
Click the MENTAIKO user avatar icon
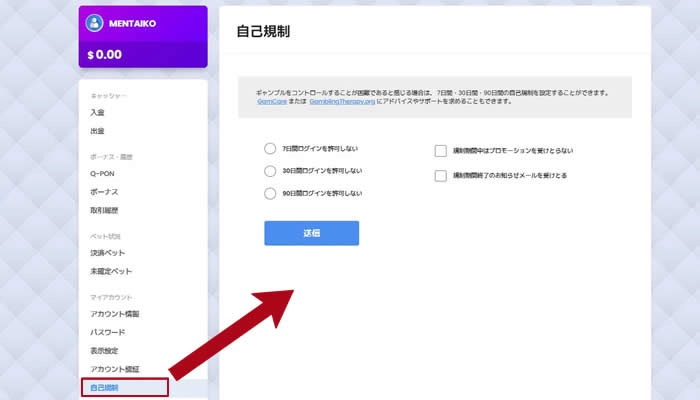(x=95, y=23)
